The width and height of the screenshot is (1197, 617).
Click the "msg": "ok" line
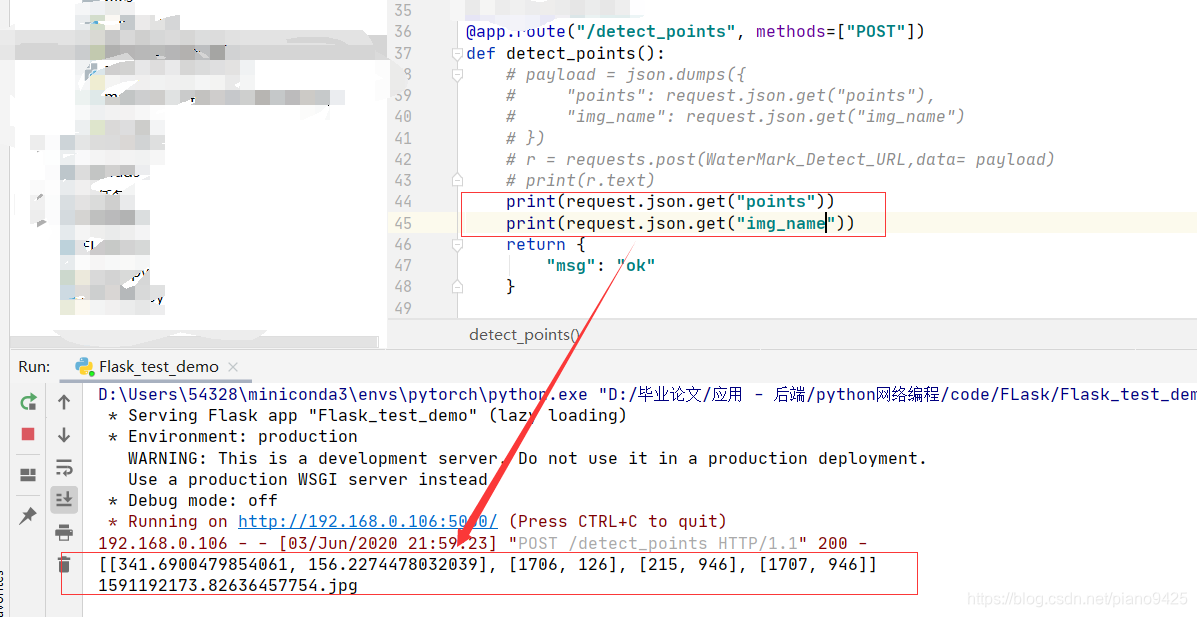click(601, 266)
